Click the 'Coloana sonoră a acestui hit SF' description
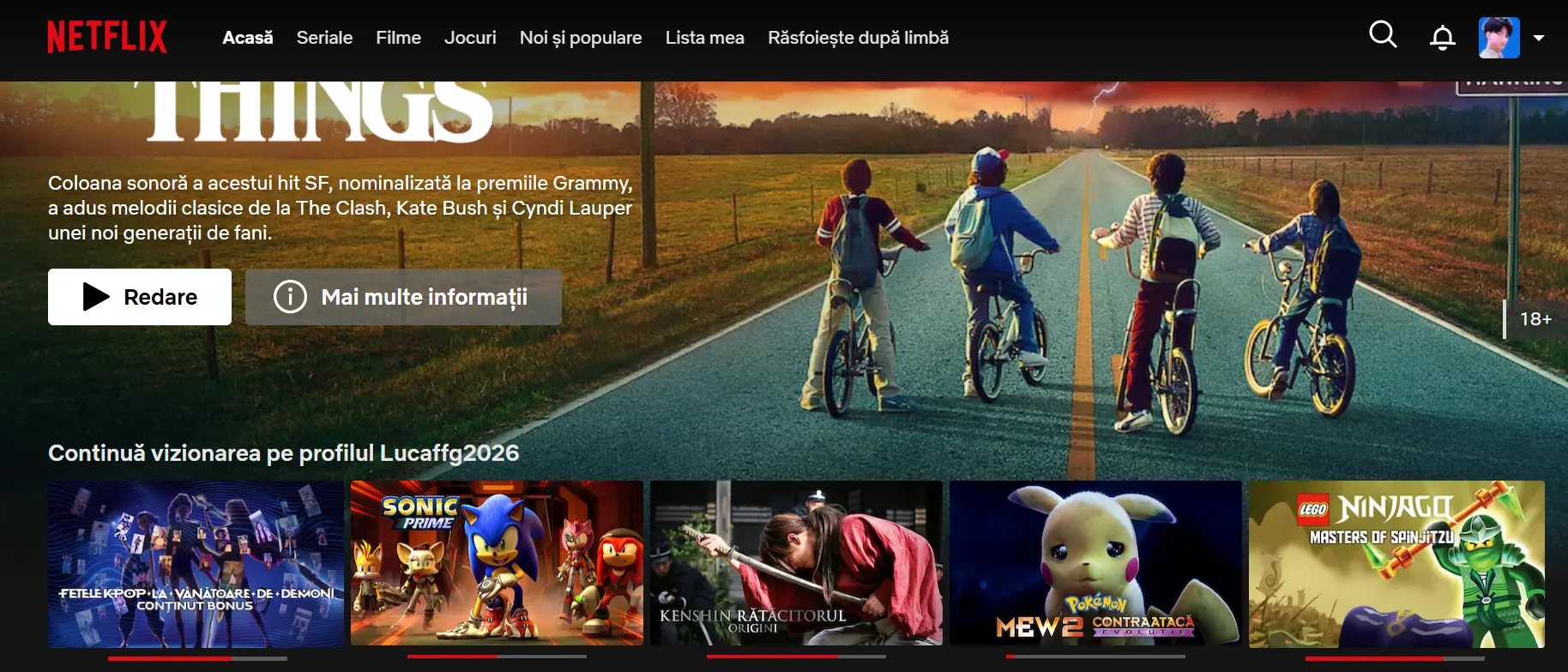Screen dimensions: 1568x672 [x=341, y=208]
